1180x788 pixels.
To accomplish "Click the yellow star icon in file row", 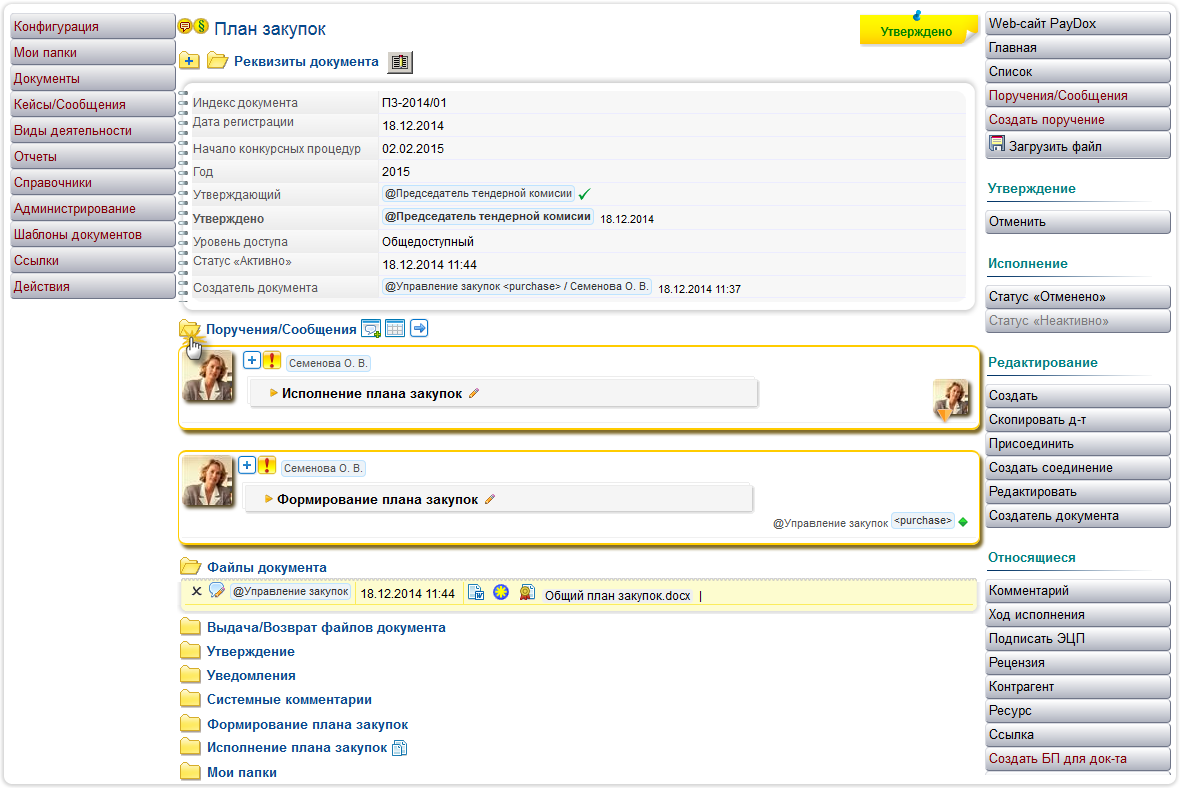I will point(501,593).
